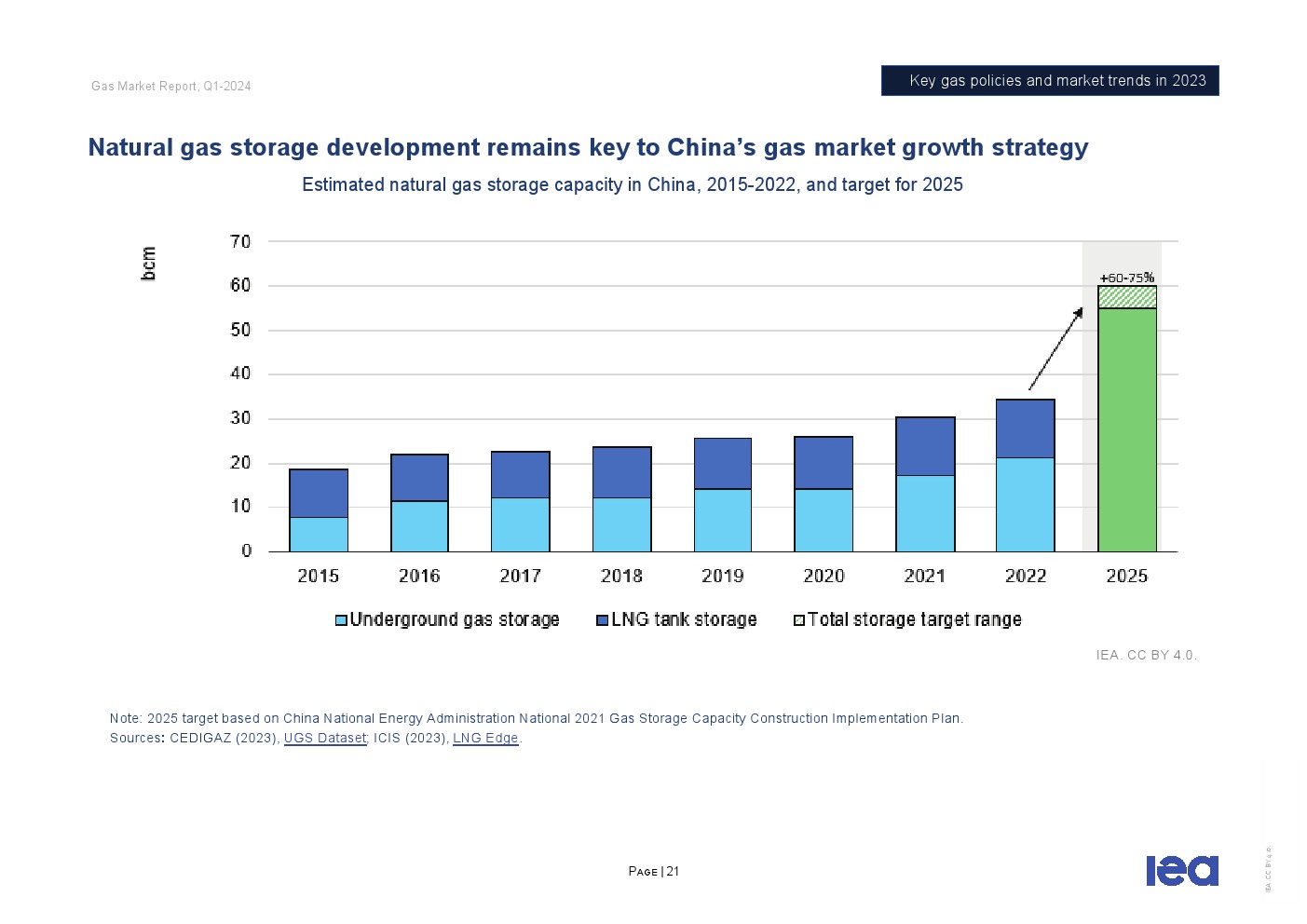Open the LNG Edge source link
Viewport: 1307px width, 924px height.
[x=484, y=739]
